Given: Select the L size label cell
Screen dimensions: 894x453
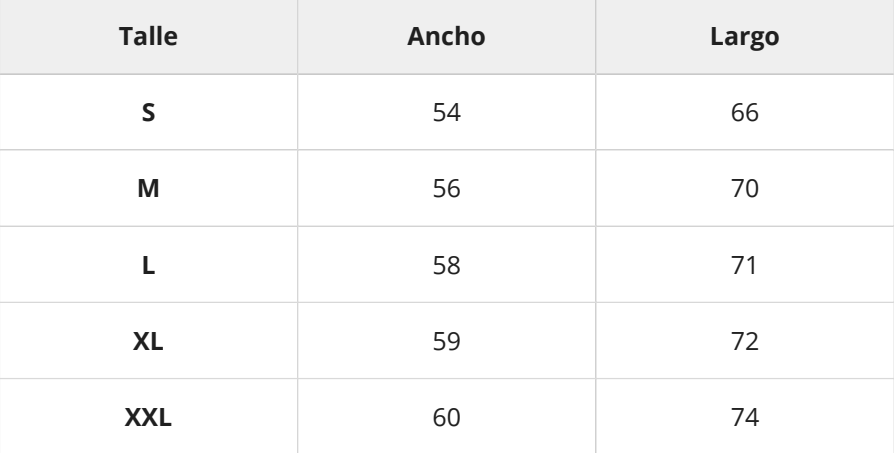Looking at the screenshot, I should point(148,264).
